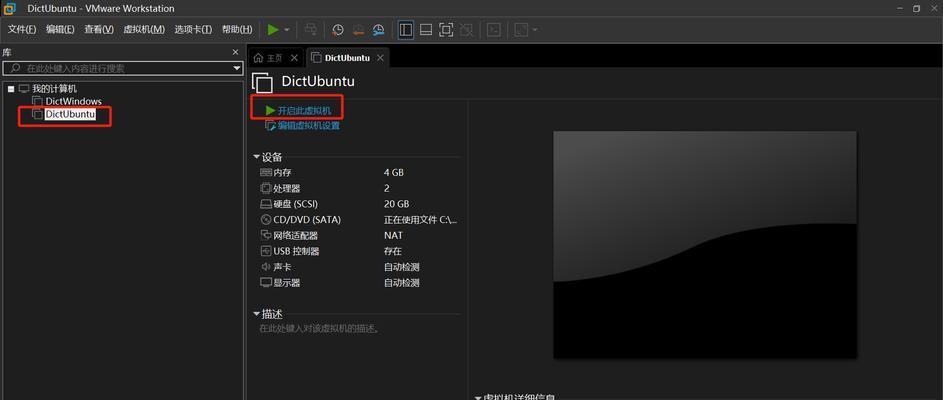Click the speaker icon beside 声卡
943x400 pixels.
coord(266,266)
